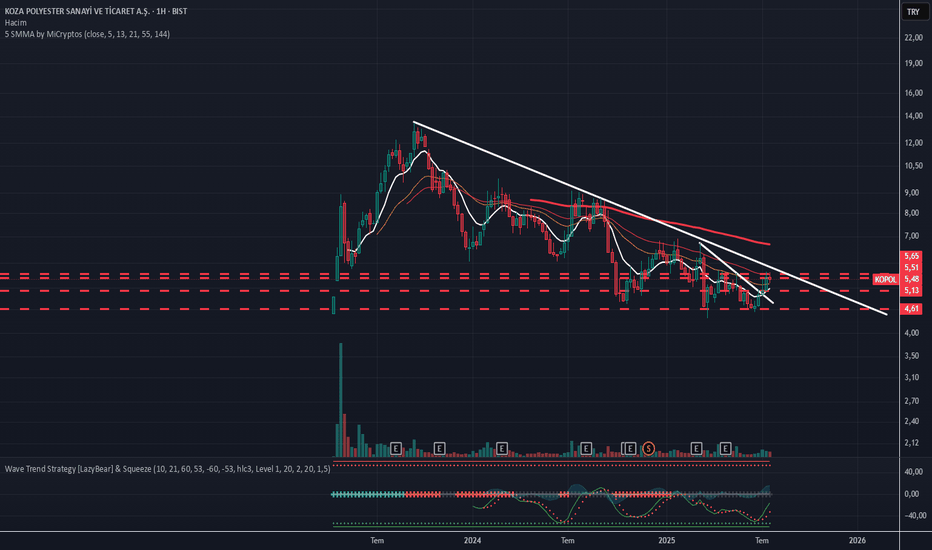This screenshot has height=550, width=932.
Task: Select the KOPOL price label tag
Action: (885, 279)
